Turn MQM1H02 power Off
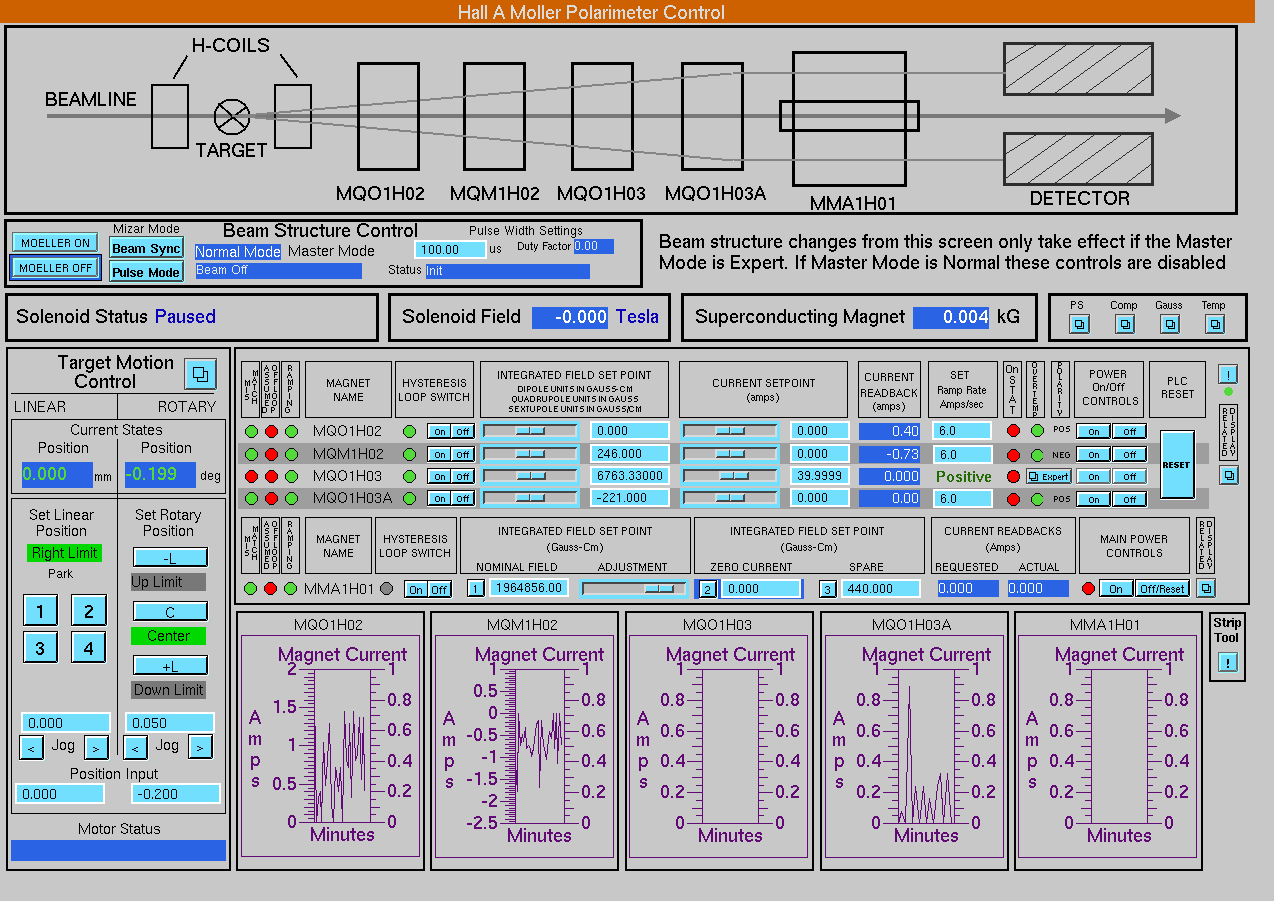The image size is (1274, 901). pyautogui.click(x=1128, y=454)
